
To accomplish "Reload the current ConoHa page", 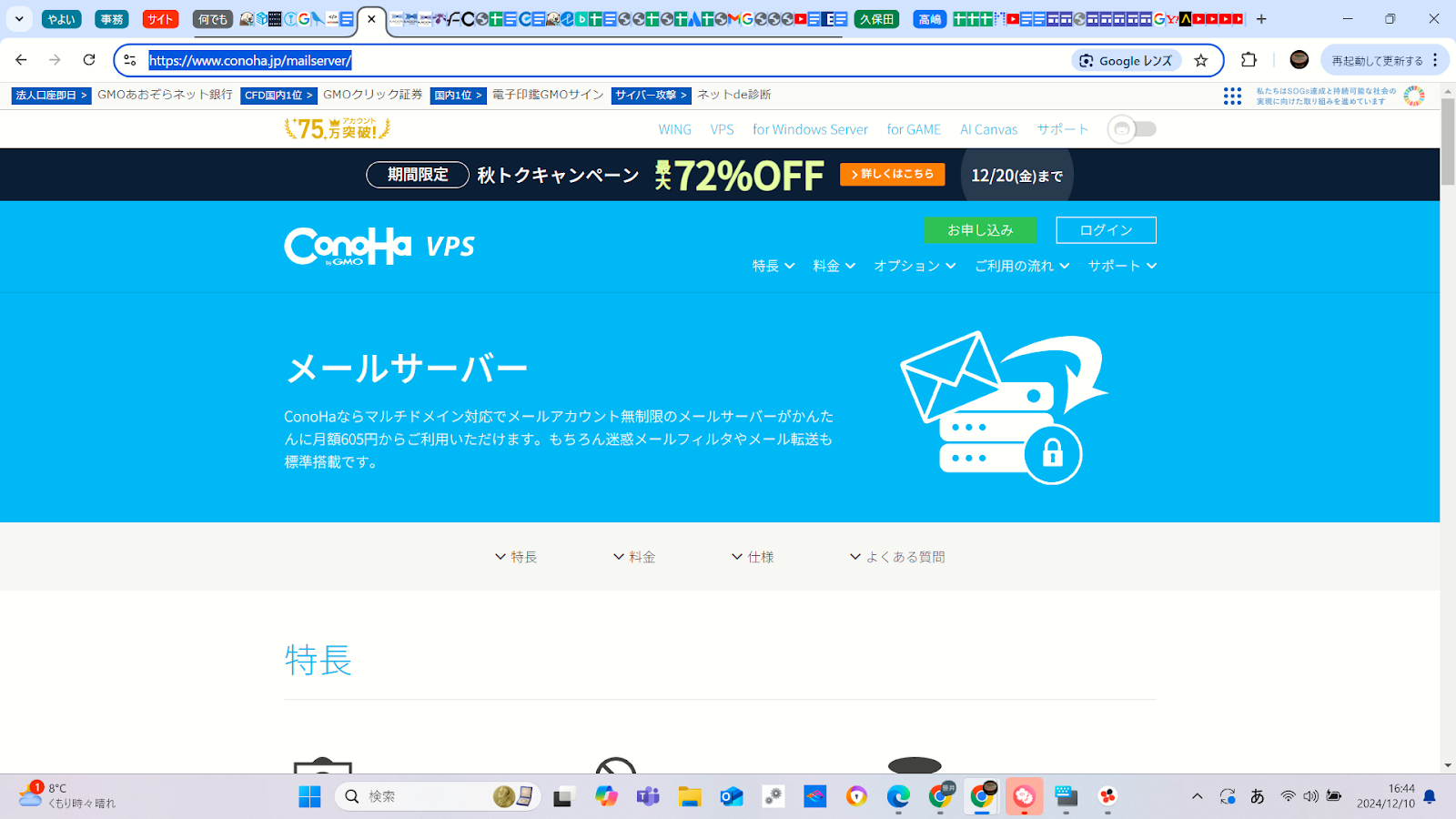I will point(89,60).
